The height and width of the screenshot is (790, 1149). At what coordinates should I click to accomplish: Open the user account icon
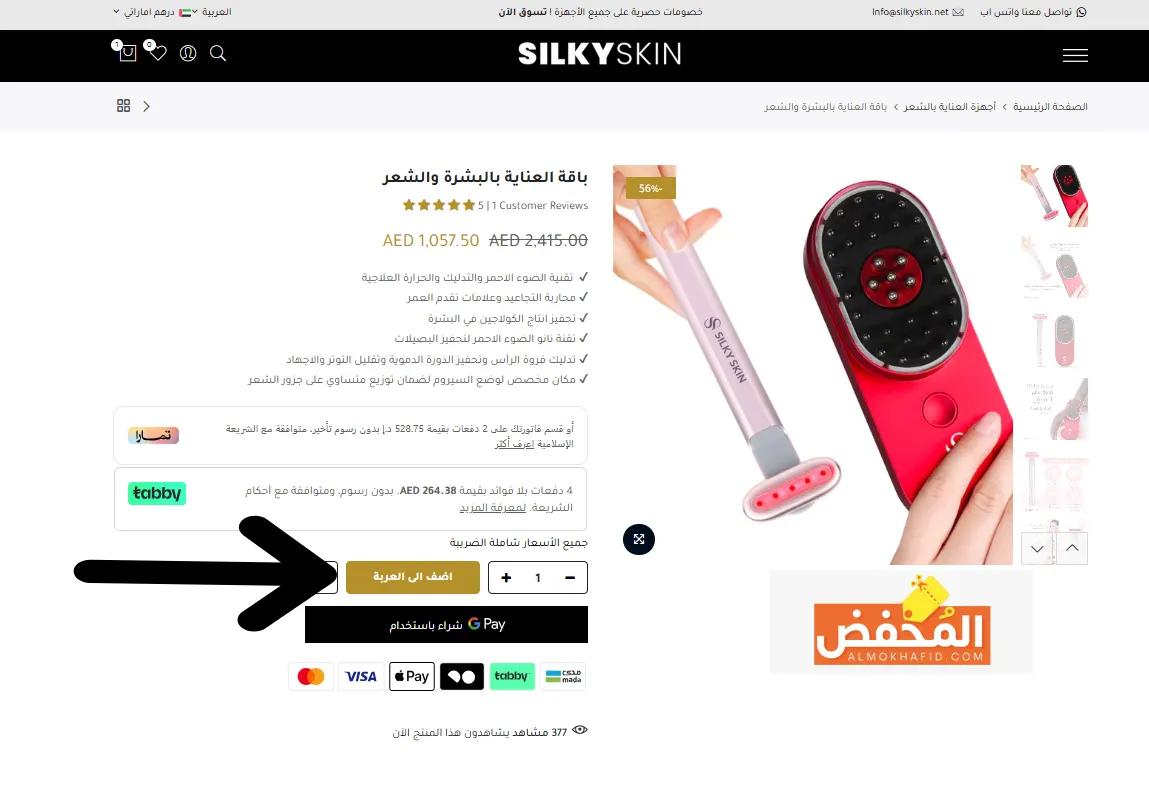coord(188,53)
